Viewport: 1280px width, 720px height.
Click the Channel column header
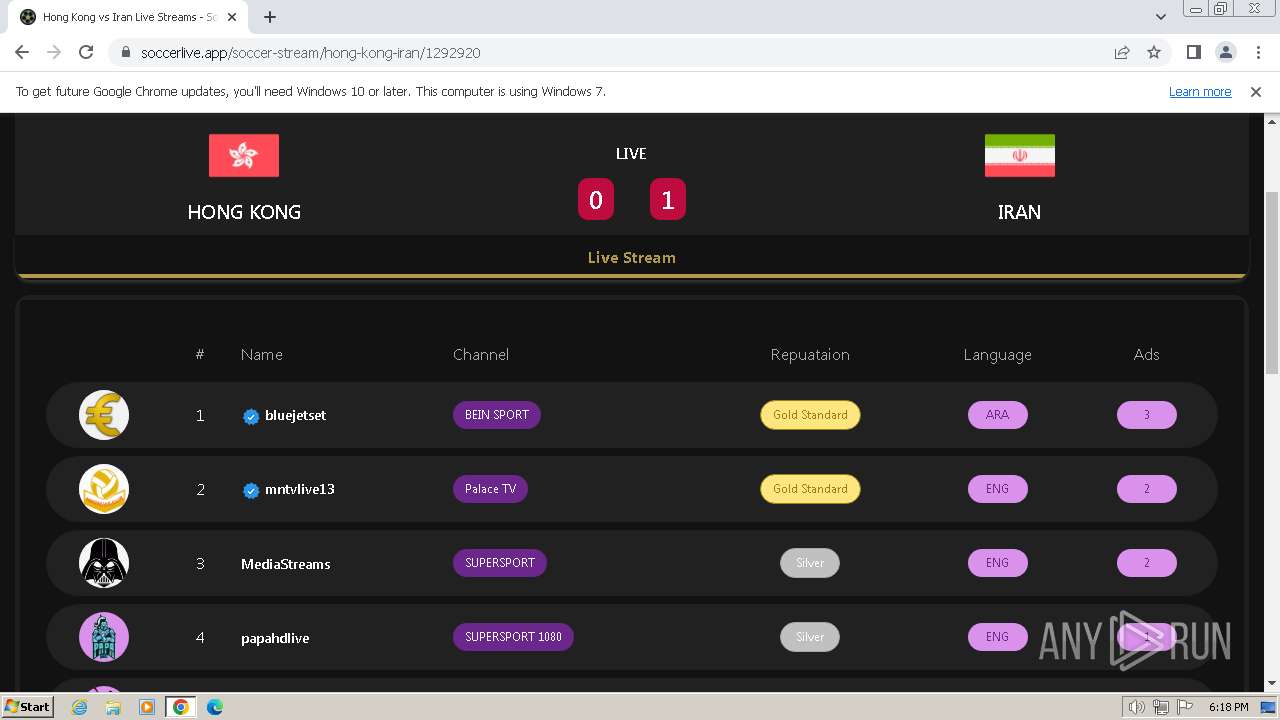pos(481,355)
